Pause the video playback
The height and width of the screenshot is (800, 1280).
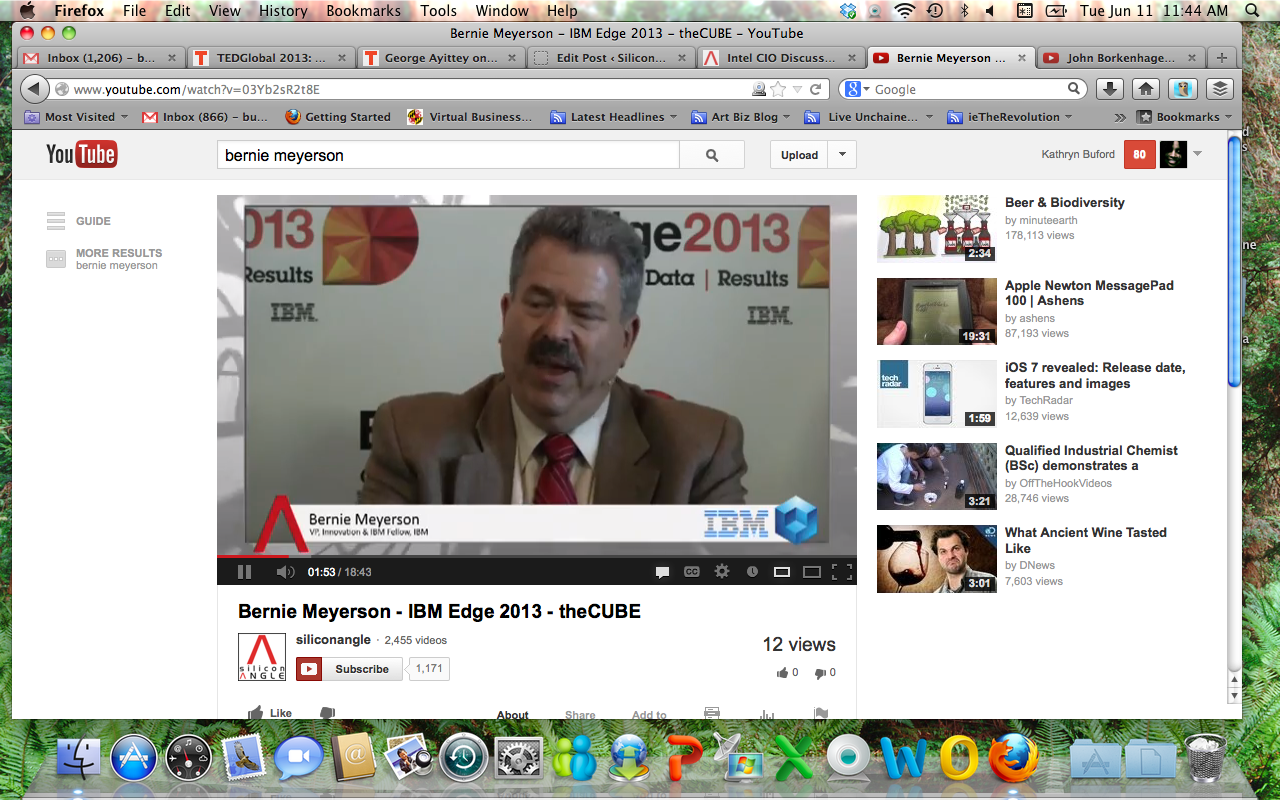pos(244,572)
